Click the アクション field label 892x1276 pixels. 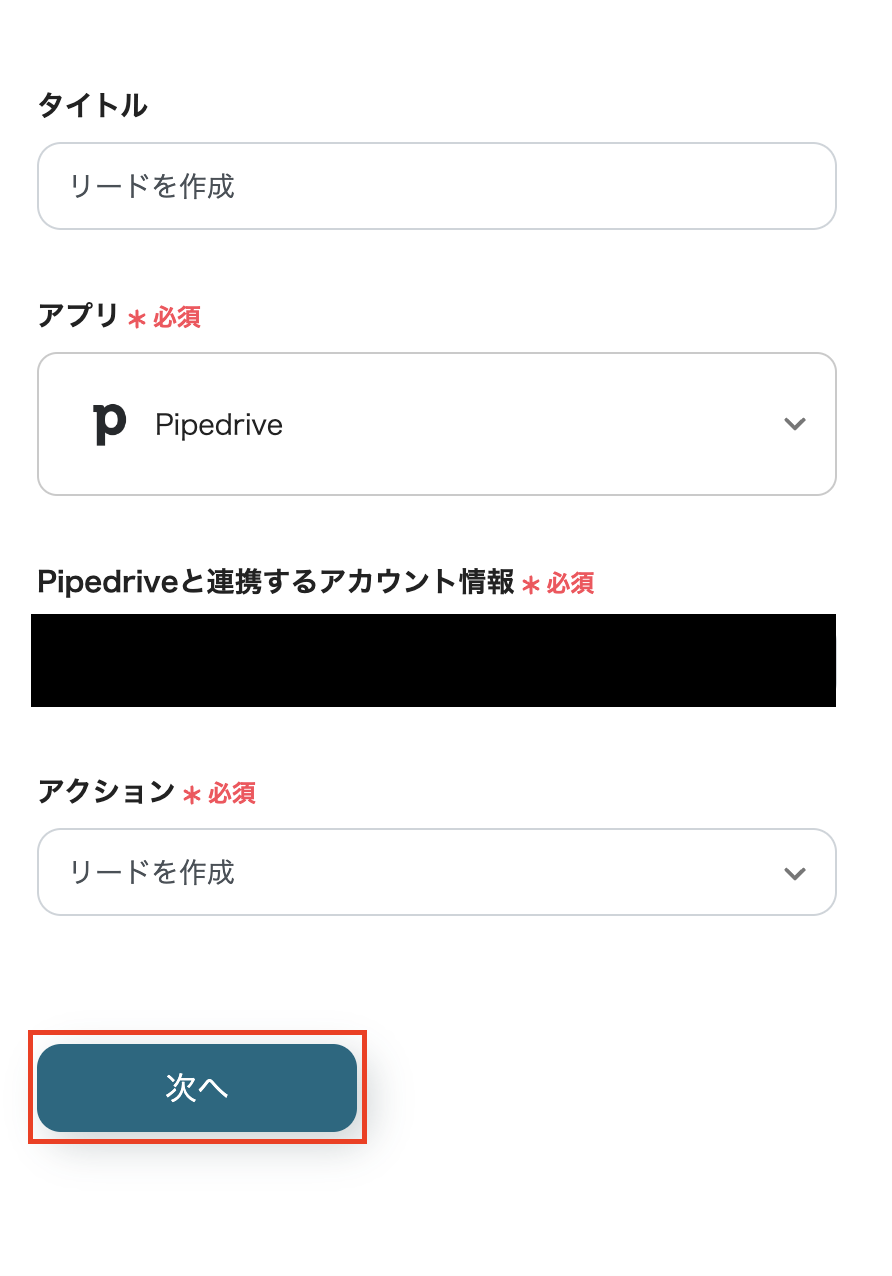tap(106, 792)
